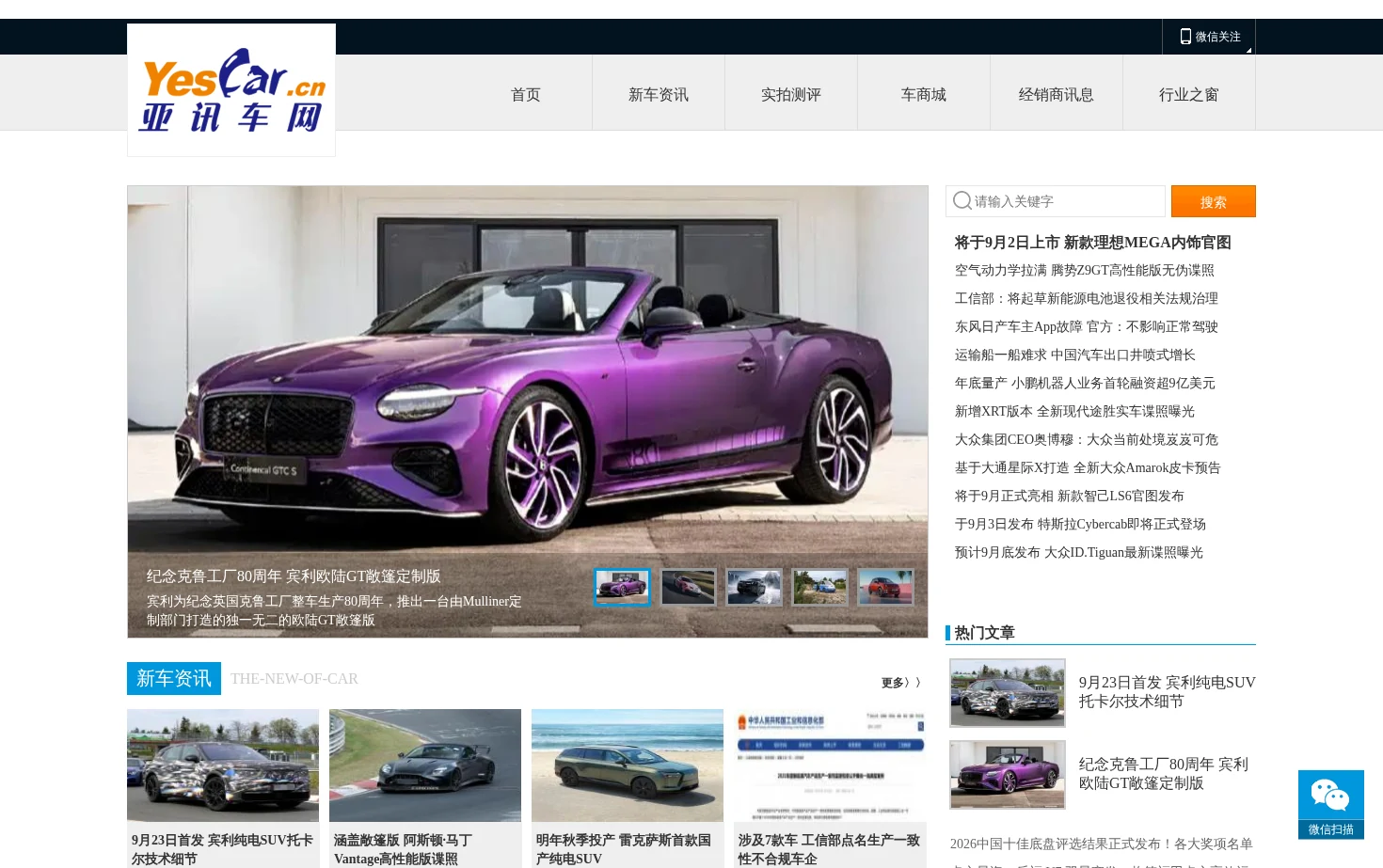
Task: Select the 车商城 menu item
Action: pos(924,94)
